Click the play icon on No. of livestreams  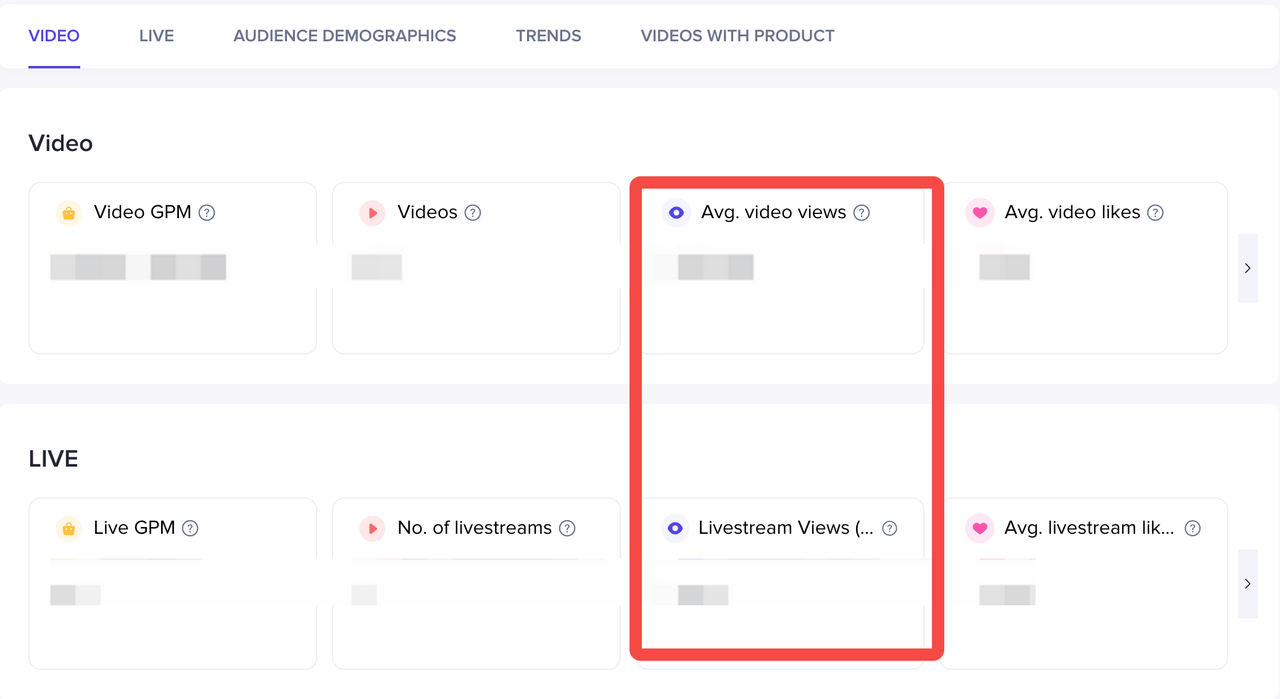(372, 528)
